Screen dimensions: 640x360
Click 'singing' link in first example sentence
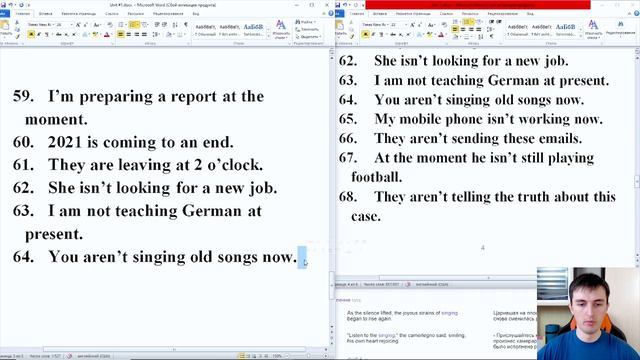tap(449, 313)
